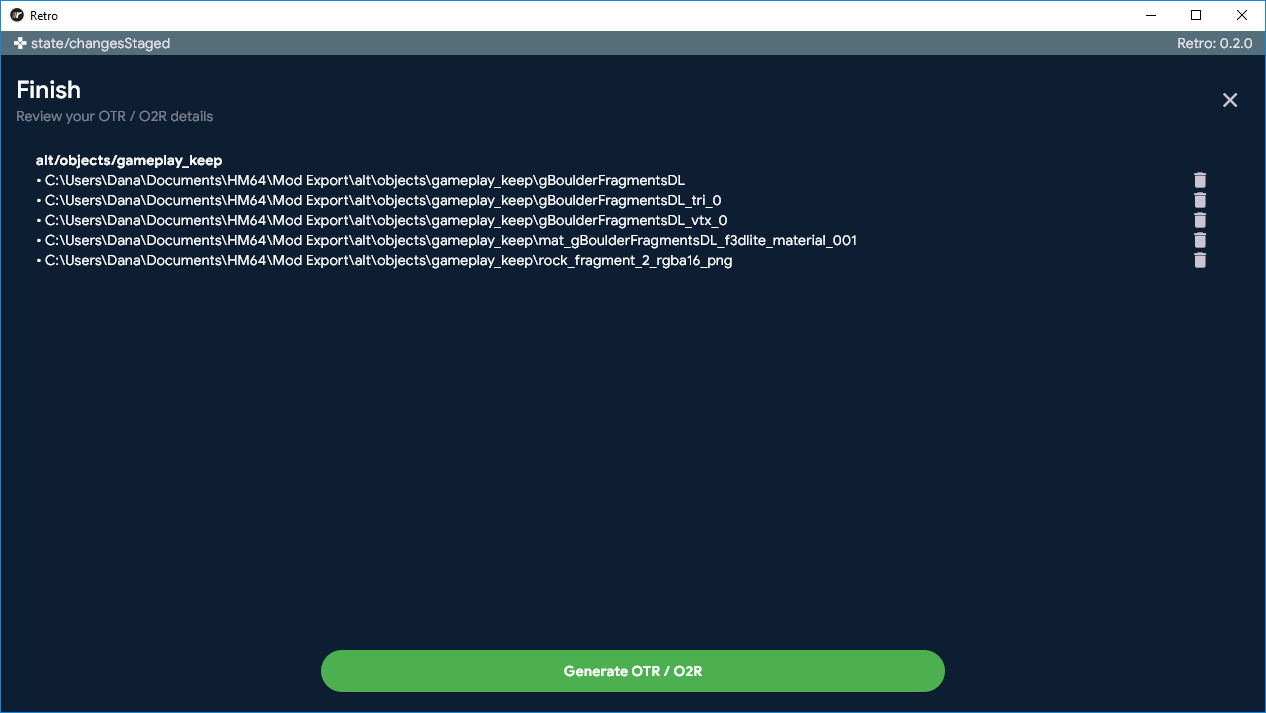This screenshot has height=713, width=1266.
Task: Minimize the Retro window
Action: point(1149,15)
